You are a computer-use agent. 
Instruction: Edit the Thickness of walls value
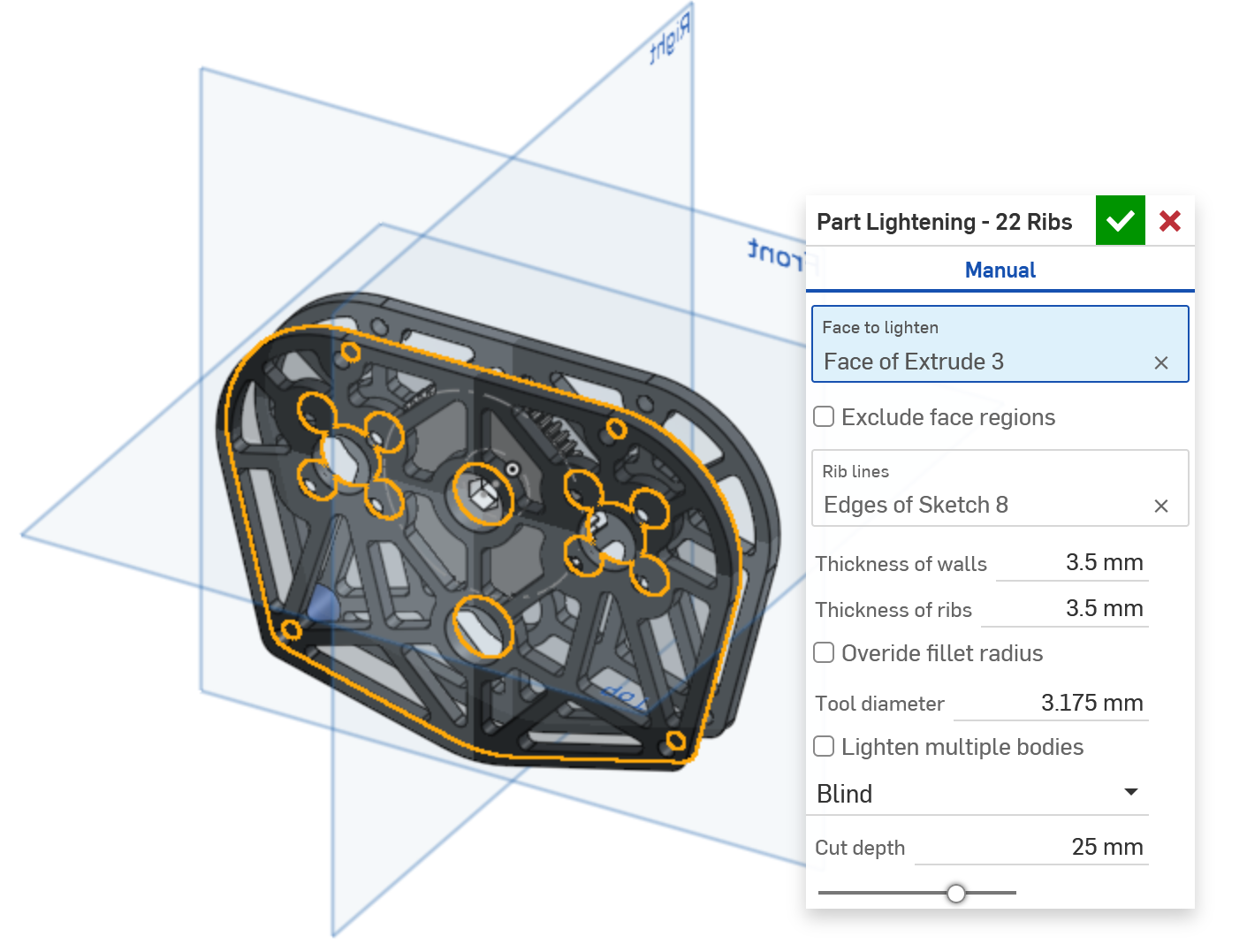[1073, 563]
